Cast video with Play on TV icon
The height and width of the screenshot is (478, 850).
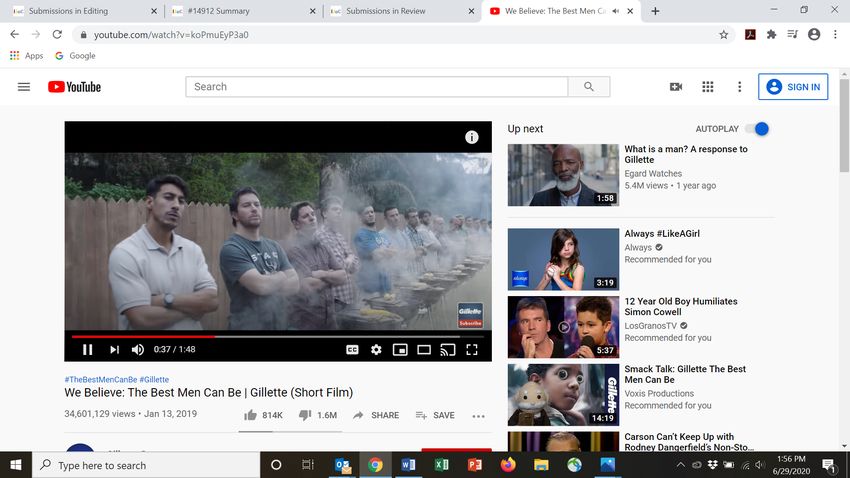448,350
